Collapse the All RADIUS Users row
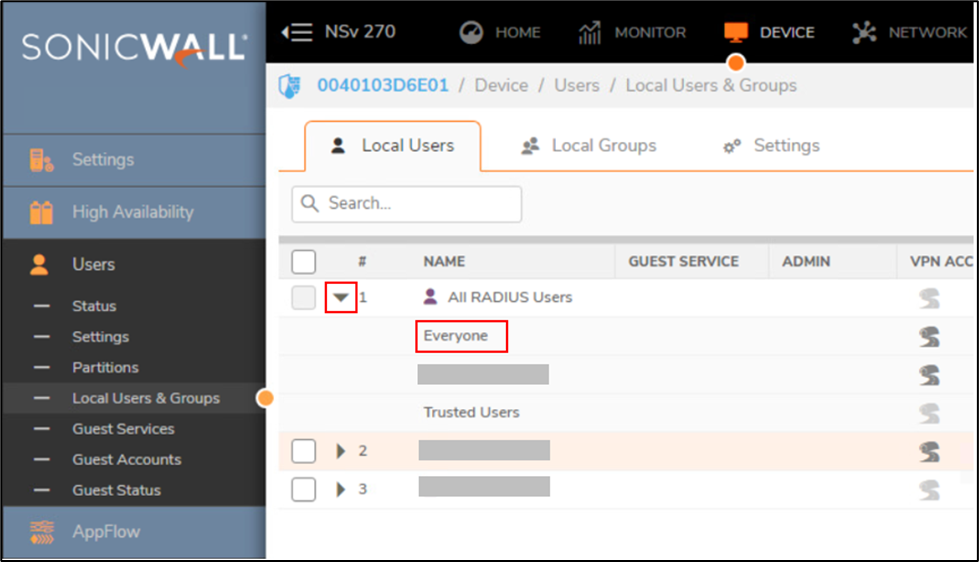This screenshot has height=562, width=979. tap(341, 298)
